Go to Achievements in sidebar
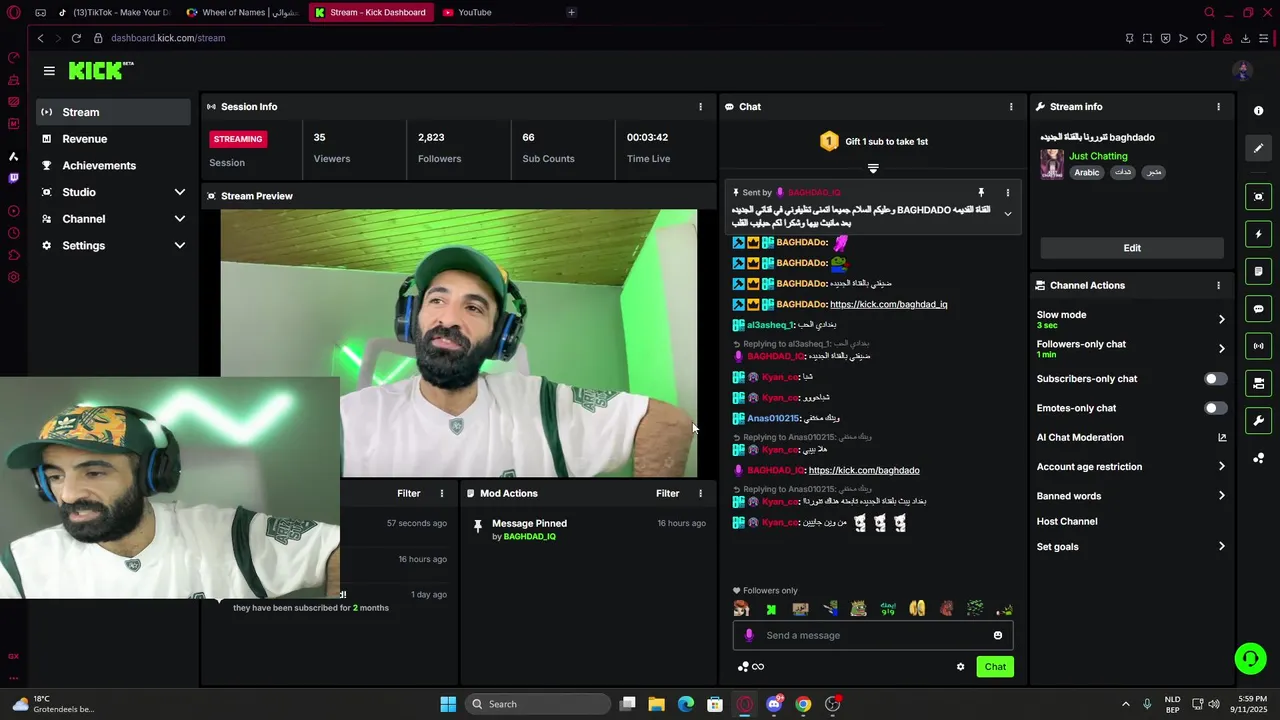 113,165
